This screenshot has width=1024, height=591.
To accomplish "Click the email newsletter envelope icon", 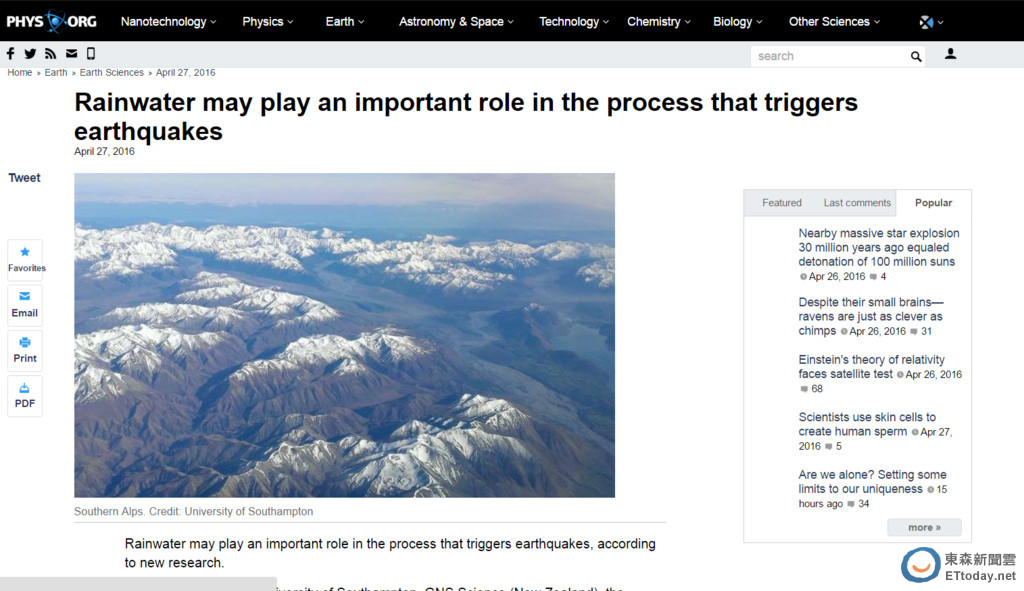I will click(x=71, y=54).
